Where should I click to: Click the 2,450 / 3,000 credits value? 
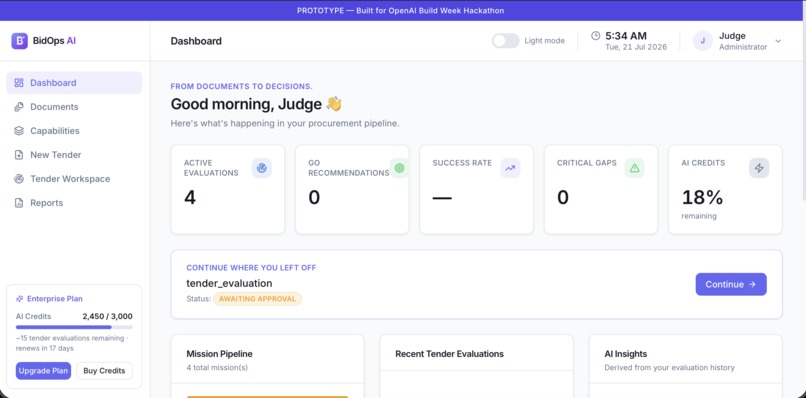pos(107,316)
